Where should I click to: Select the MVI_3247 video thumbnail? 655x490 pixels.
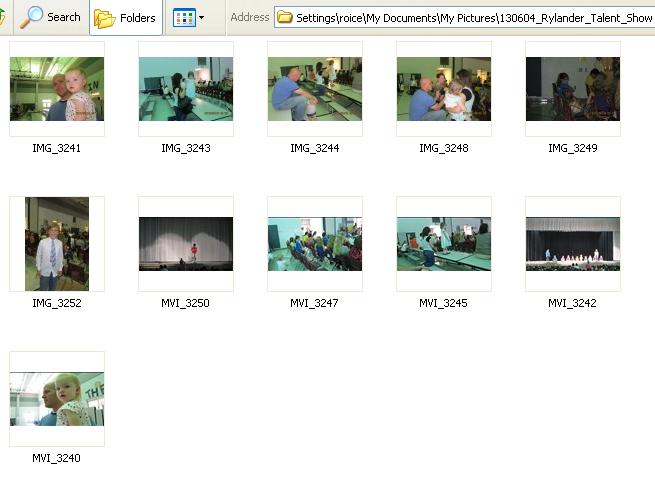pyautogui.click(x=315, y=244)
